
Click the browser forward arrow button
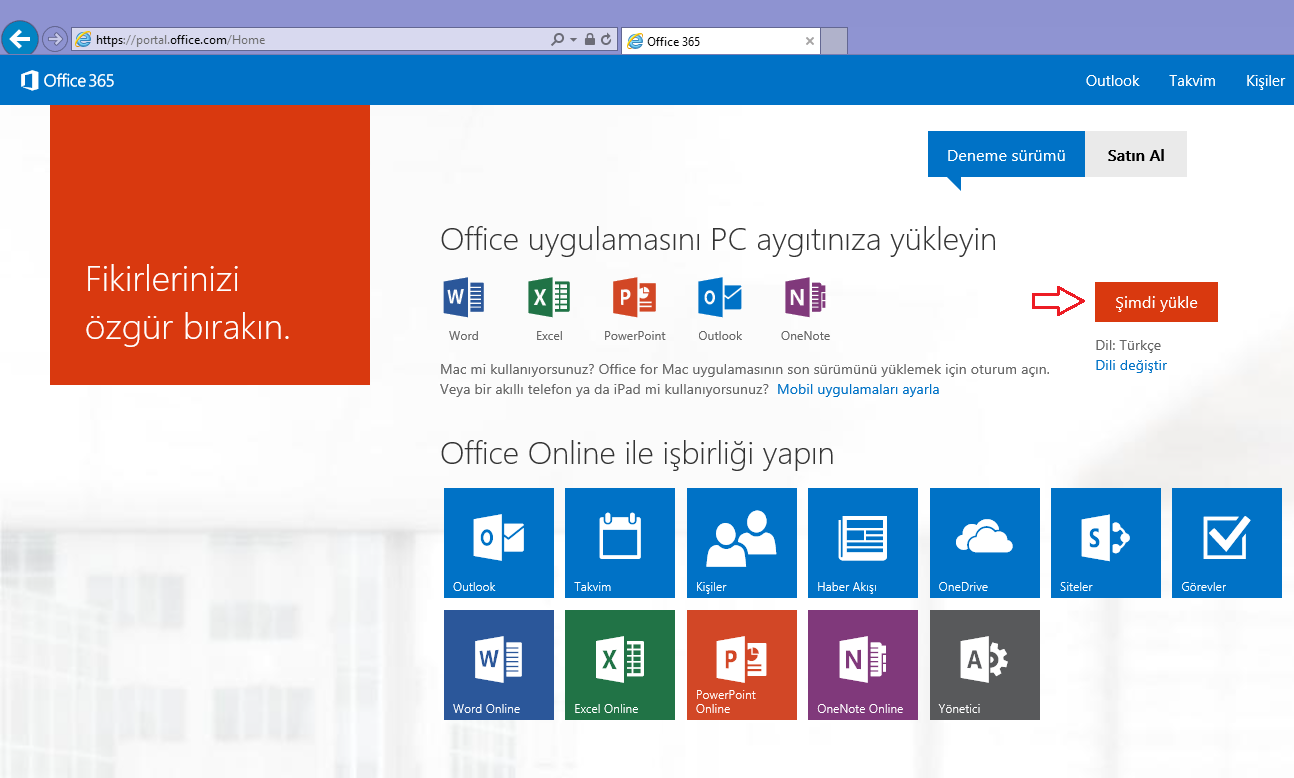[x=54, y=40]
